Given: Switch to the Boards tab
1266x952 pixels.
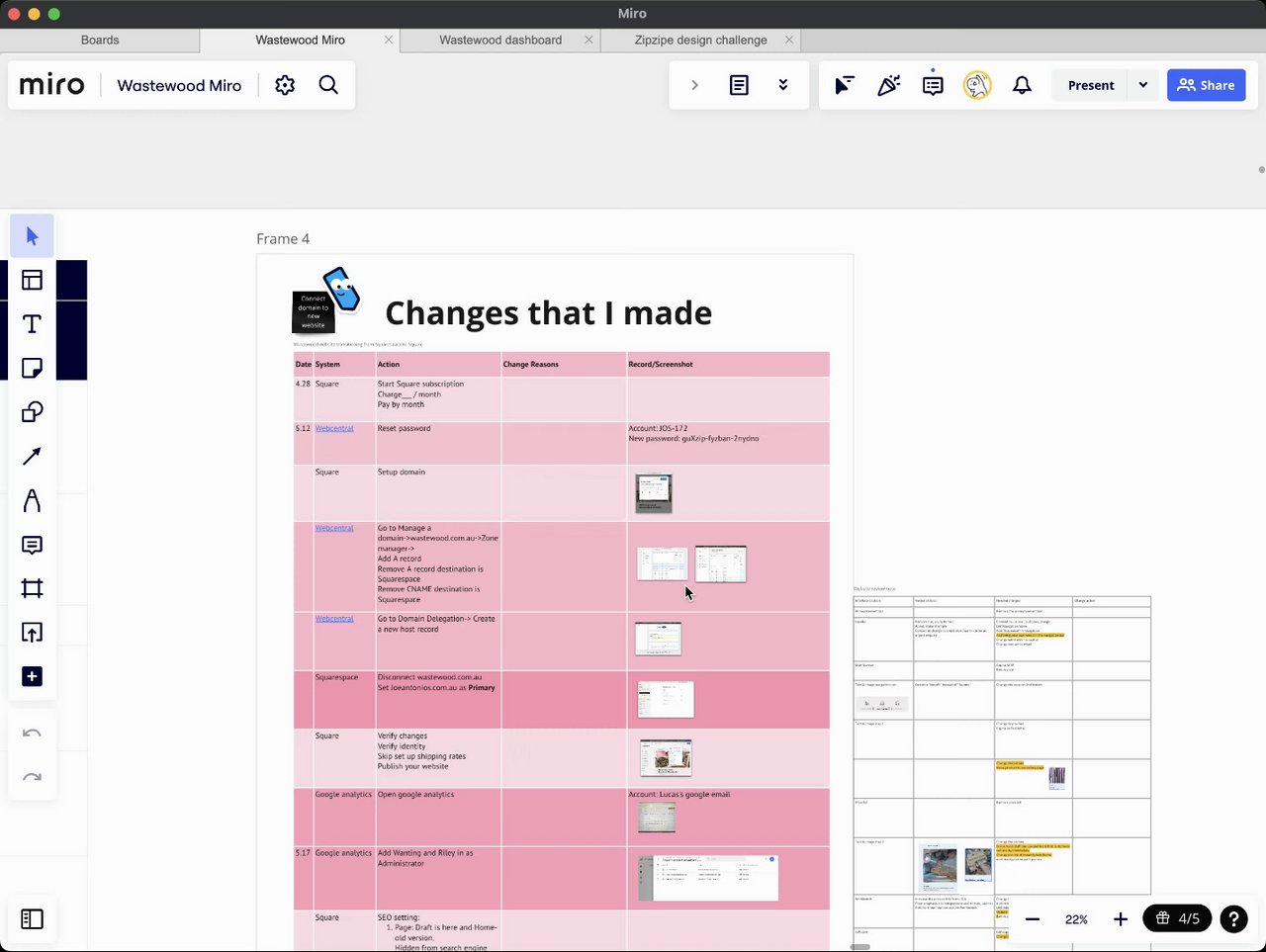Looking at the screenshot, I should (x=100, y=41).
